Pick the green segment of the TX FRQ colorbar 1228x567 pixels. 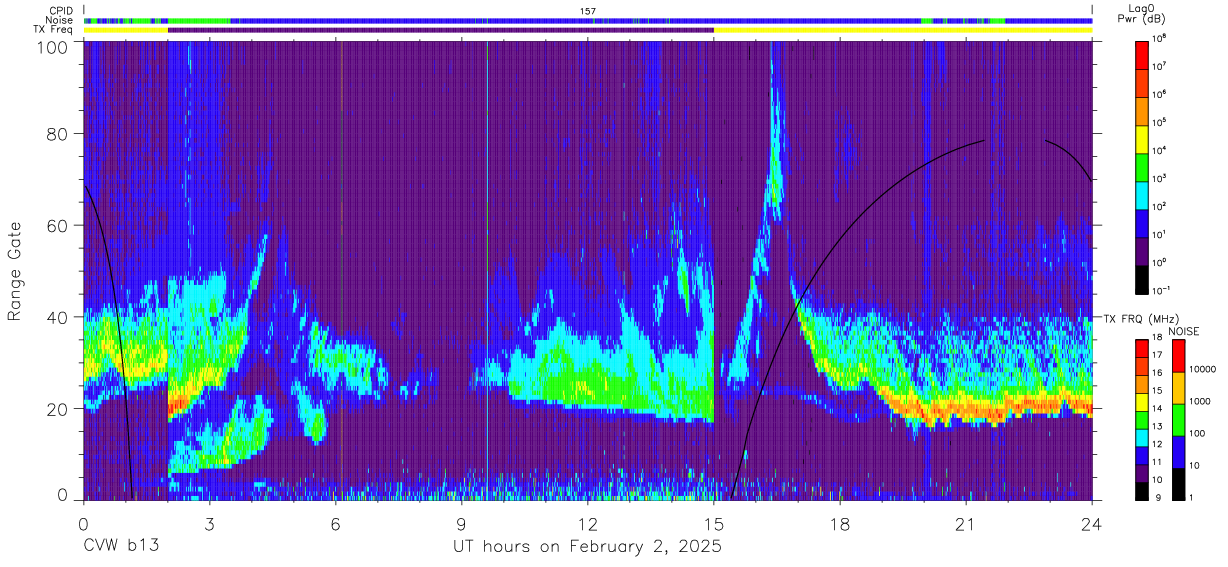[1142, 419]
